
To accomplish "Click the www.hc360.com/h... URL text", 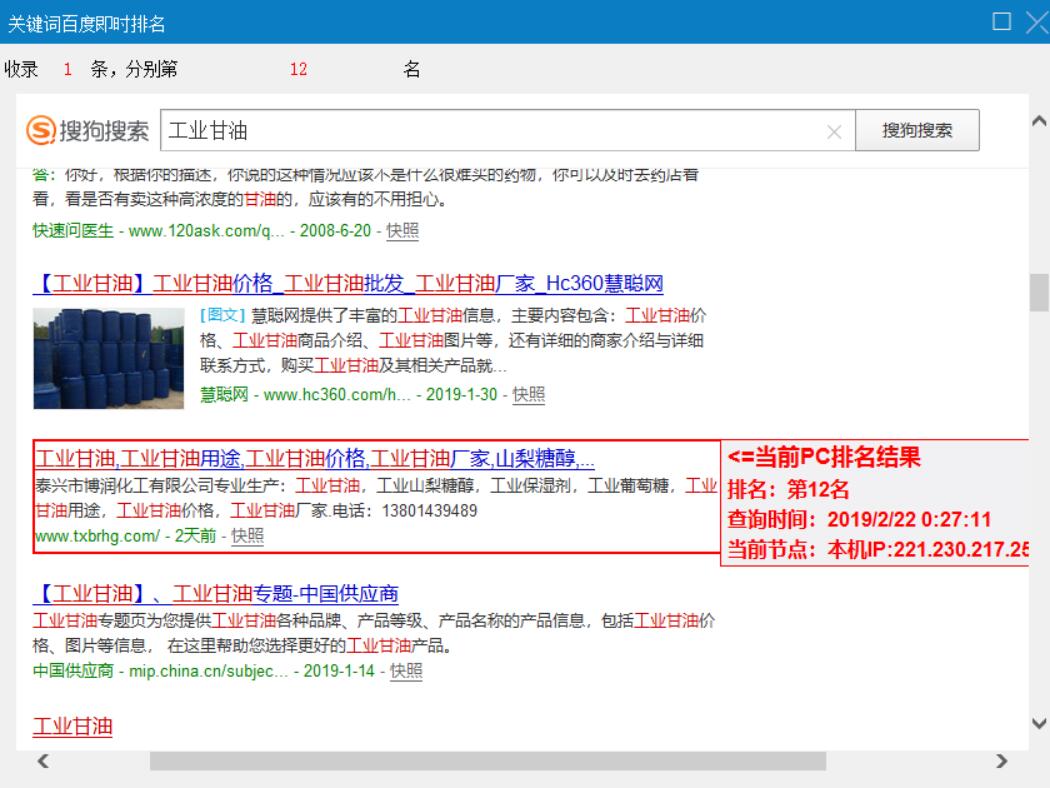I will point(337,394).
